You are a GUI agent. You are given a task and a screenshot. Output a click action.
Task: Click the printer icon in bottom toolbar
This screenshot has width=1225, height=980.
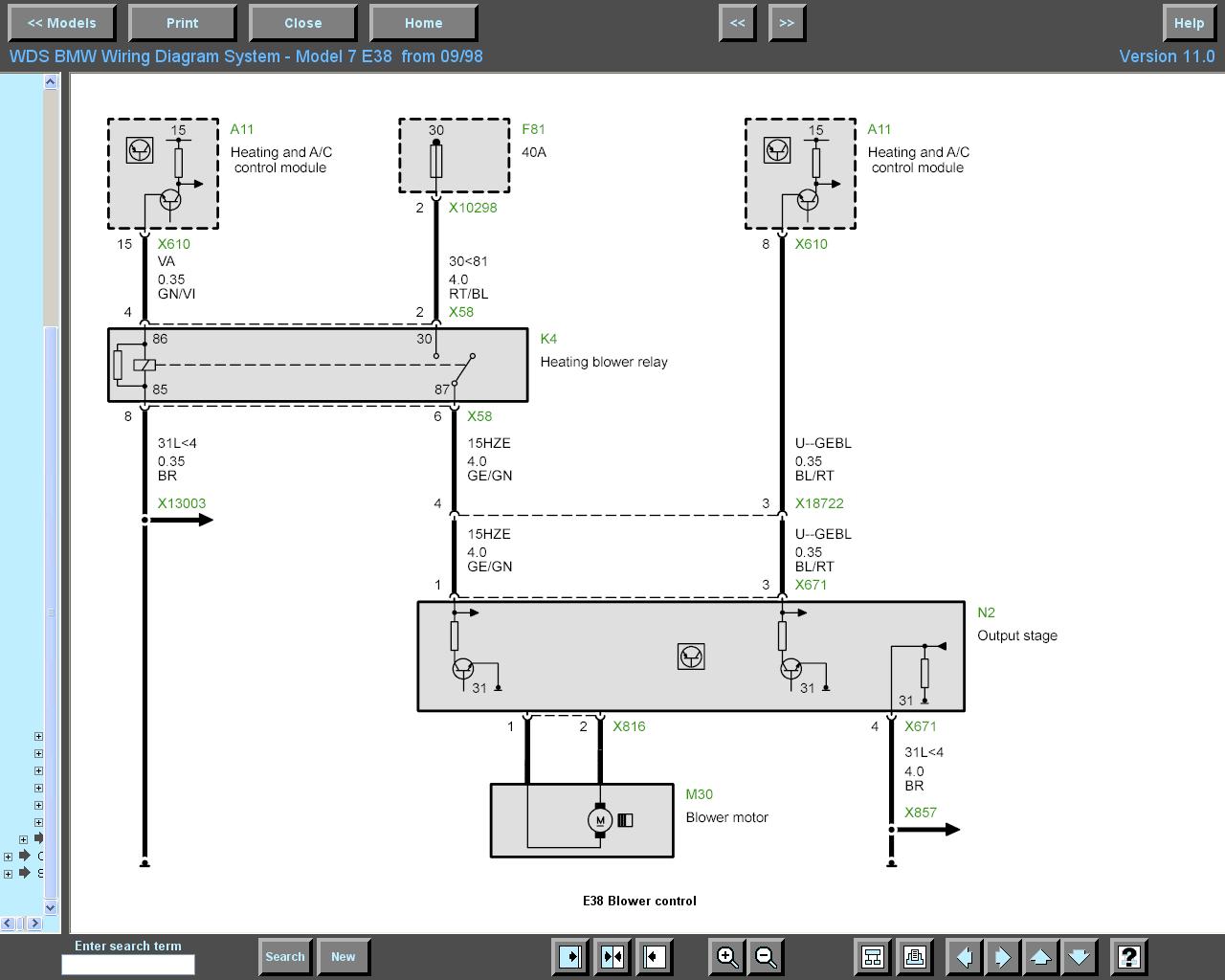915,956
